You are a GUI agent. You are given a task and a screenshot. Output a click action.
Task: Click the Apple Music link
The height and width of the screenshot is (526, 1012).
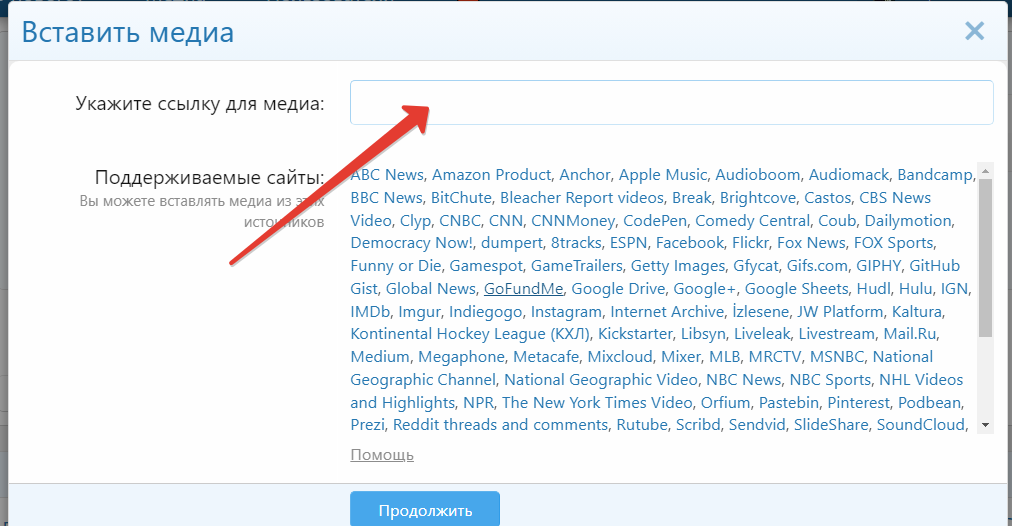662,175
